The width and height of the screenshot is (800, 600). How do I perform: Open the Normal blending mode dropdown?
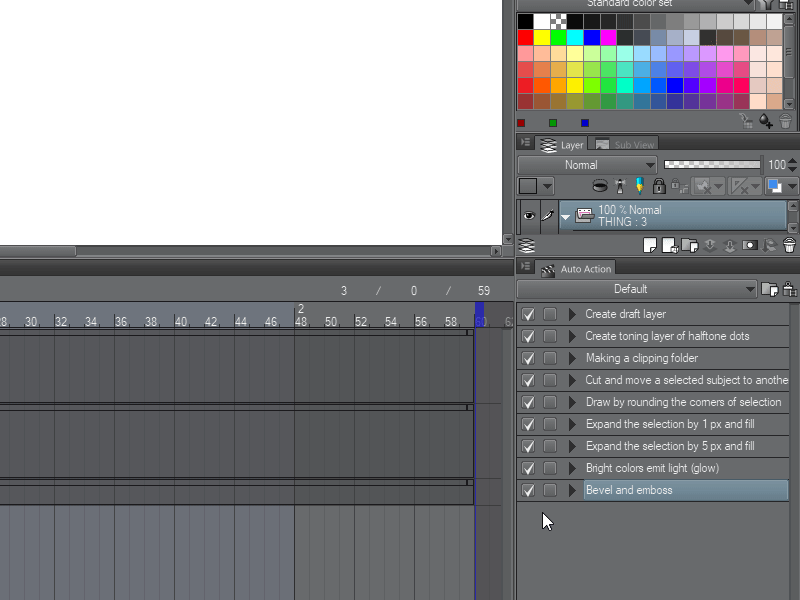587,165
